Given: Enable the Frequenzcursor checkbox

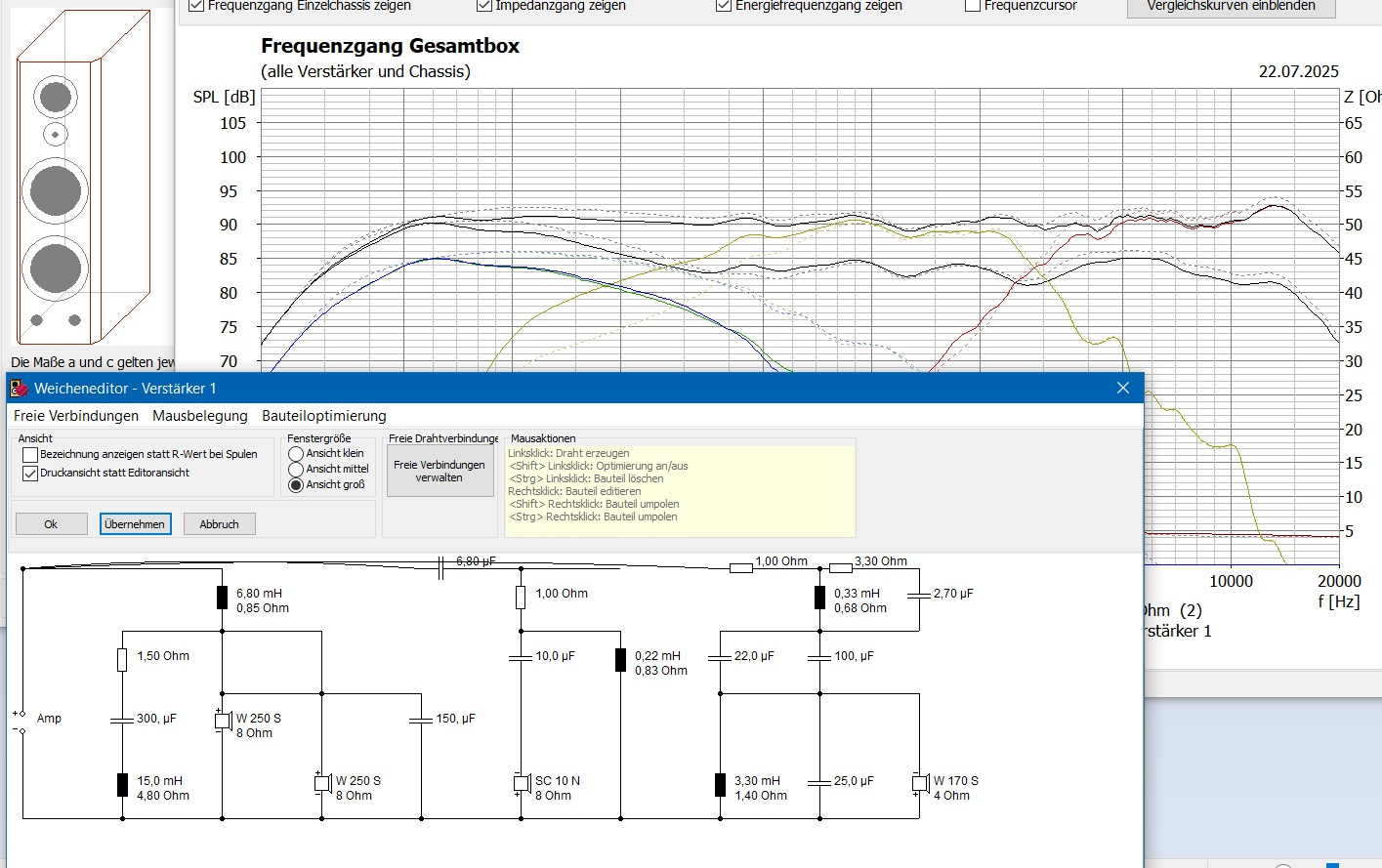Looking at the screenshot, I should click(x=972, y=6).
